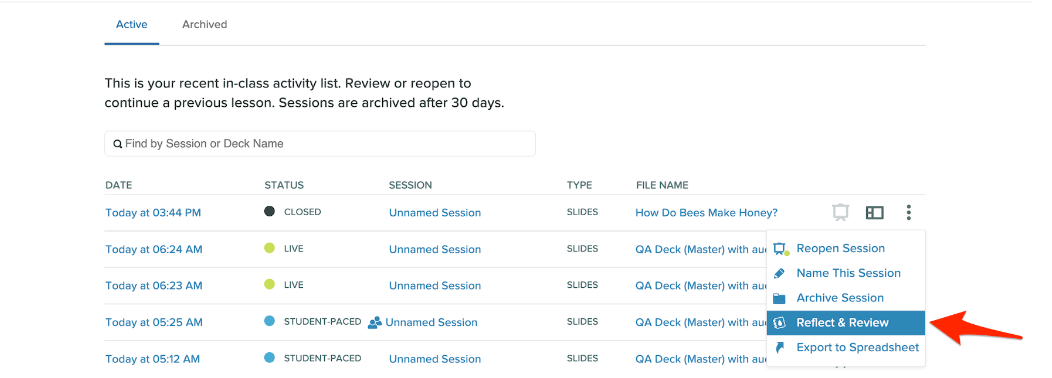
Task: Click the pencil icon for Name This Session
Action: pyautogui.click(x=779, y=273)
